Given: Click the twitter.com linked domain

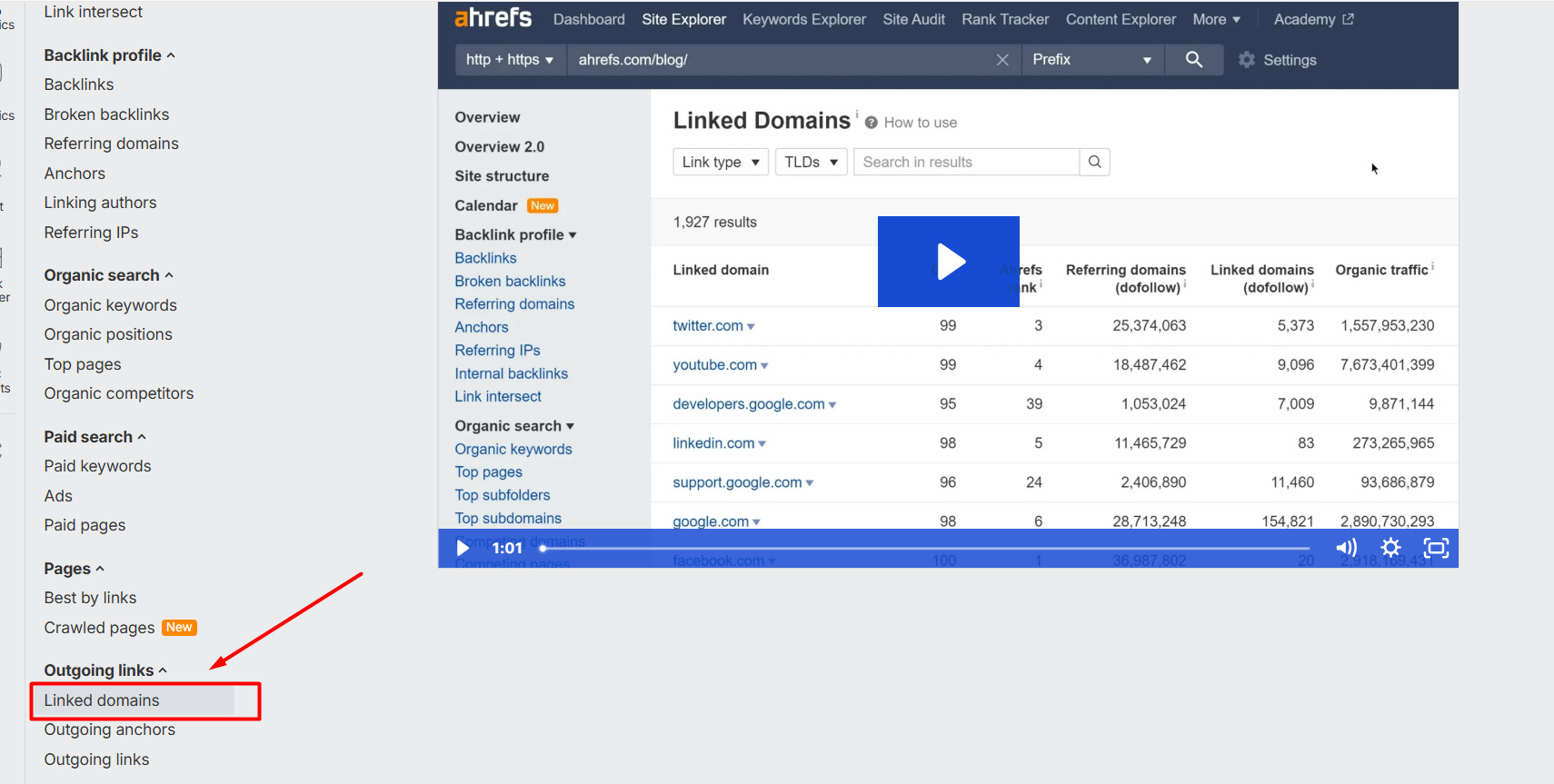Looking at the screenshot, I should [707, 325].
